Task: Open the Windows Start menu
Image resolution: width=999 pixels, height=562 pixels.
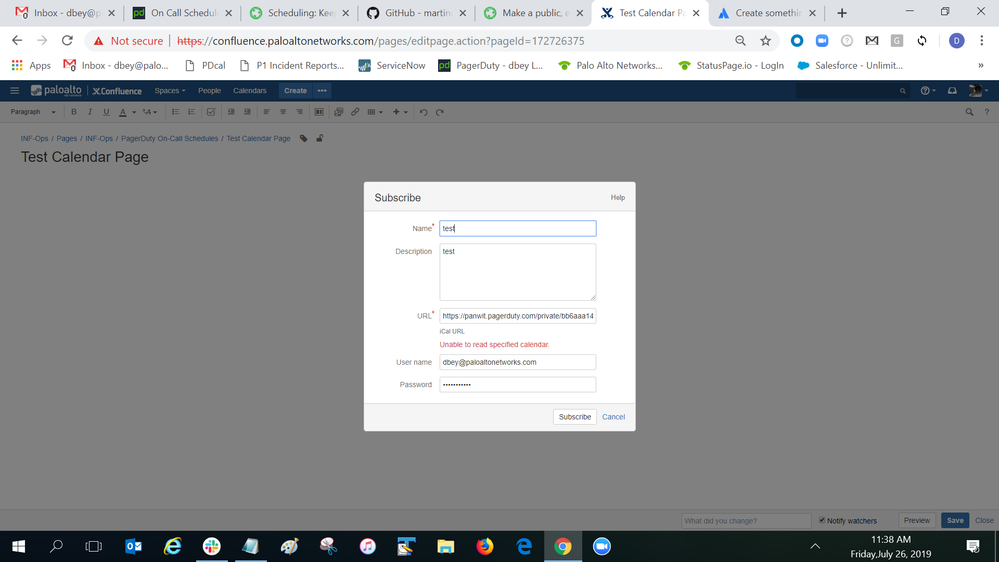Action: click(18, 546)
